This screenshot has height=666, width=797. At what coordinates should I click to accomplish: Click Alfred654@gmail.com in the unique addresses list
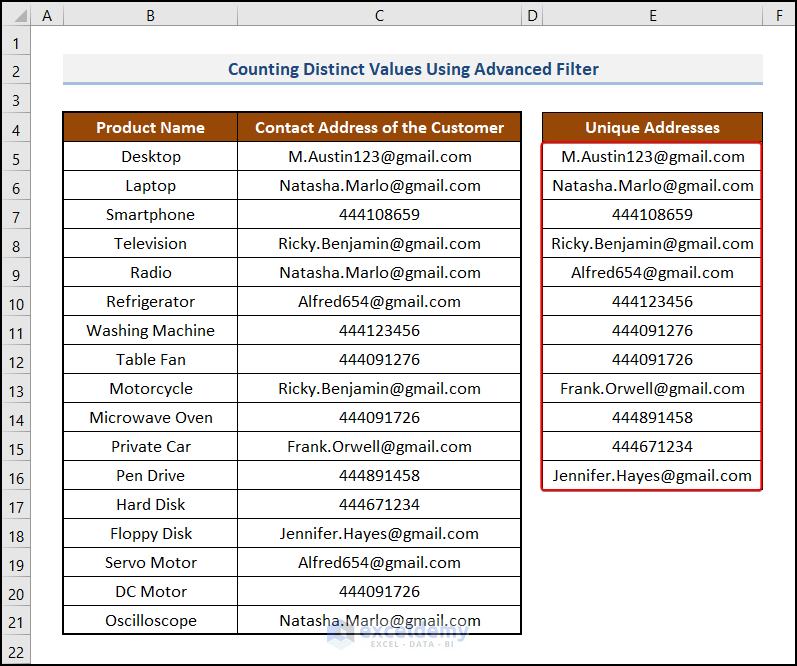pos(652,272)
